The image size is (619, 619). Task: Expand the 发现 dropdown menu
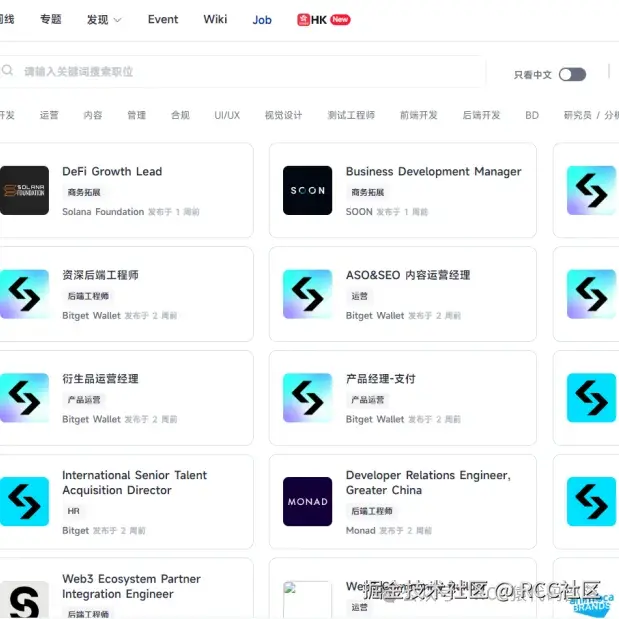104,20
